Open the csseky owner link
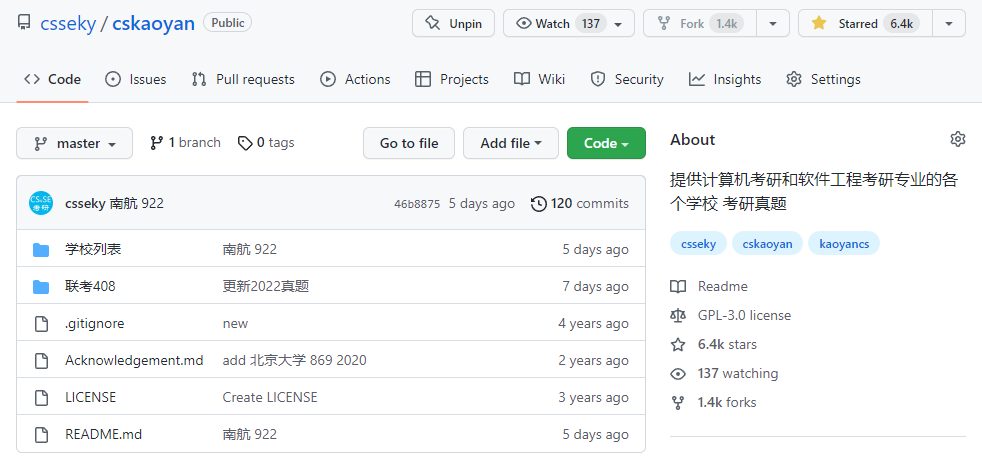This screenshot has height=458, width=982. [68, 24]
